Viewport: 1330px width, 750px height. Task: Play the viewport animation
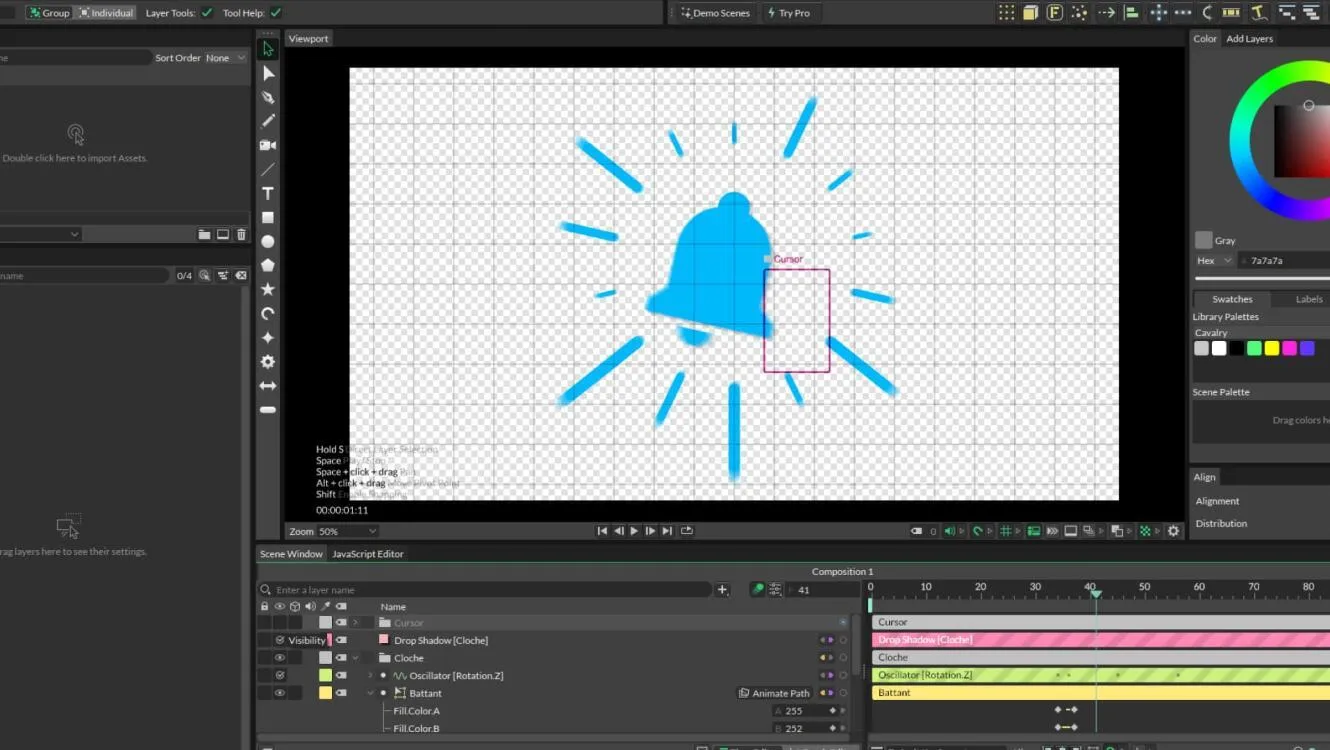click(634, 531)
